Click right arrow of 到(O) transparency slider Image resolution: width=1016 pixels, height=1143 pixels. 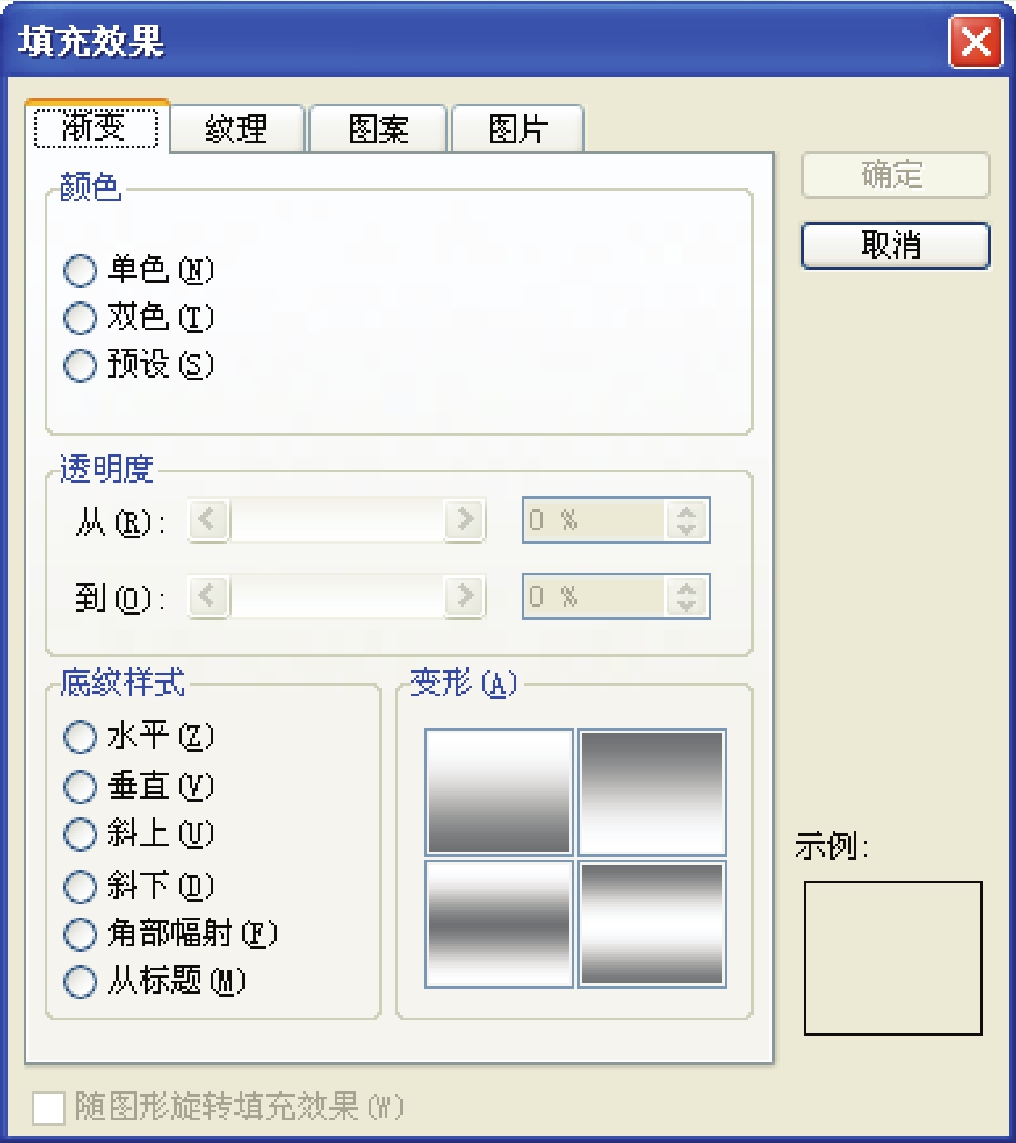(464, 596)
